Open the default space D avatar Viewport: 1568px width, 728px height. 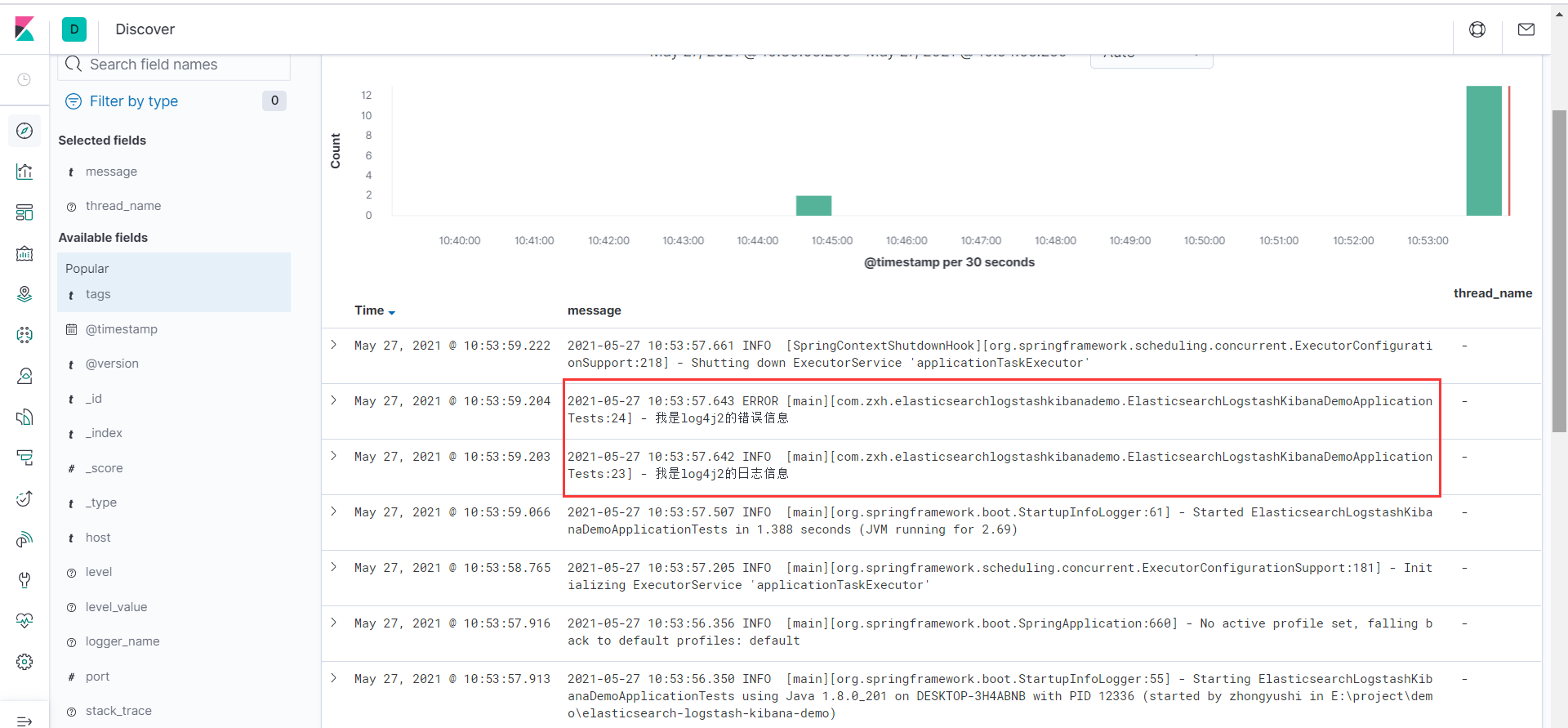74,29
